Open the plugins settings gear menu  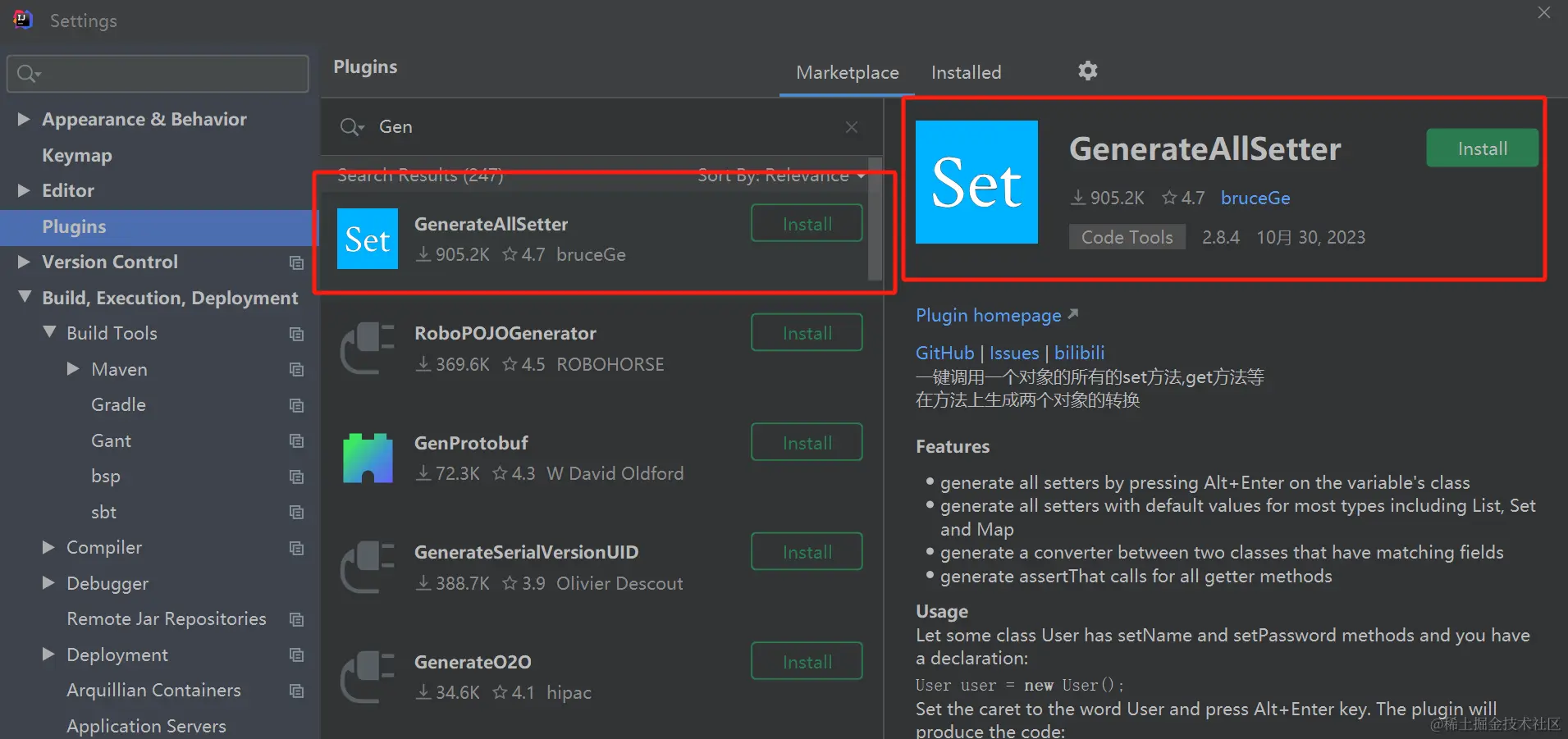click(1087, 71)
